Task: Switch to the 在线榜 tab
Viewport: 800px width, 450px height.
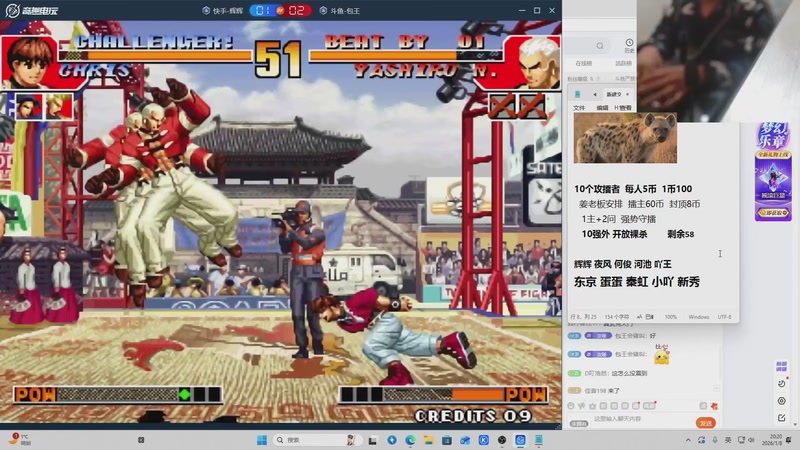Action: (584, 63)
